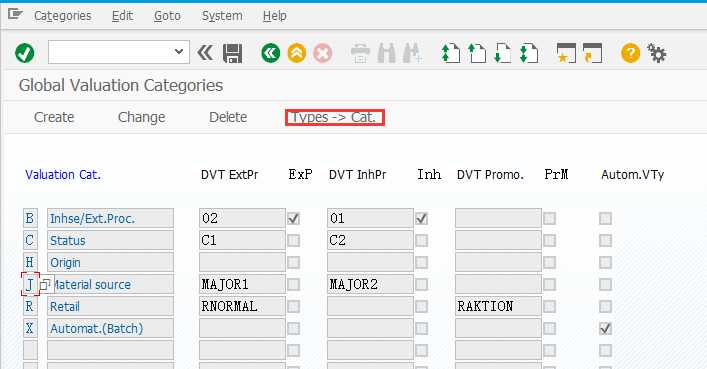Open the Help menu
This screenshot has height=369, width=707.
pos(275,16)
